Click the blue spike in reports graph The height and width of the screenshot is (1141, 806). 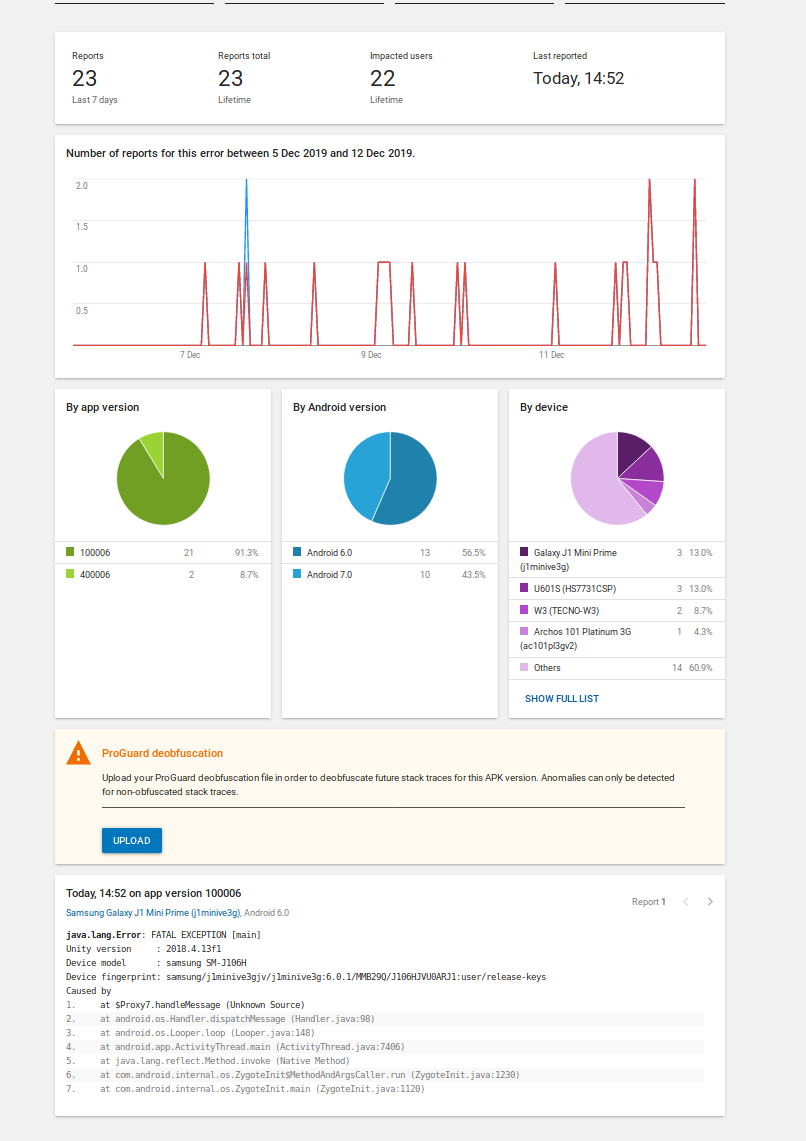[x=247, y=218]
